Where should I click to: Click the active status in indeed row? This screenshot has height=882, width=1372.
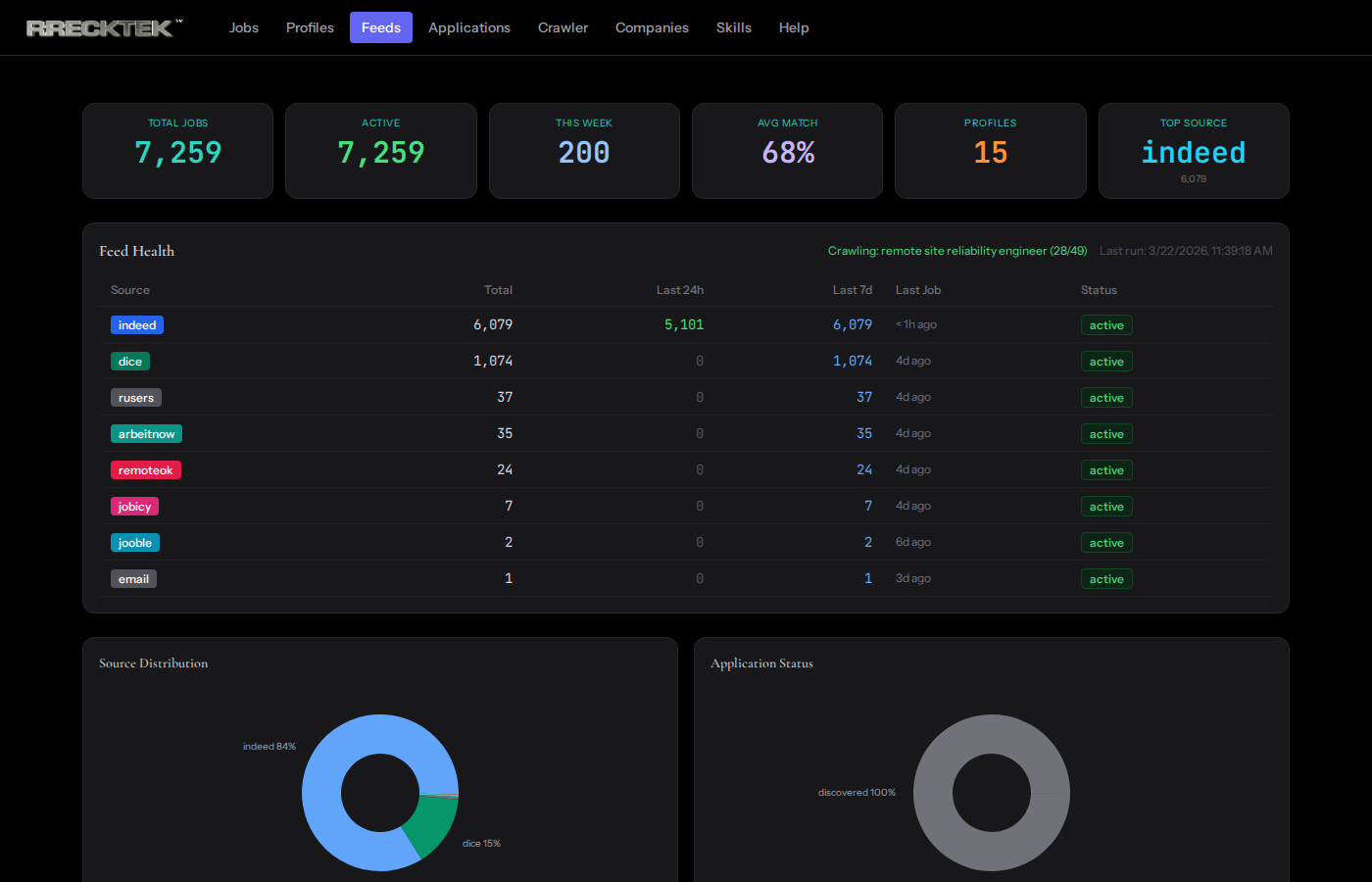pos(1106,325)
